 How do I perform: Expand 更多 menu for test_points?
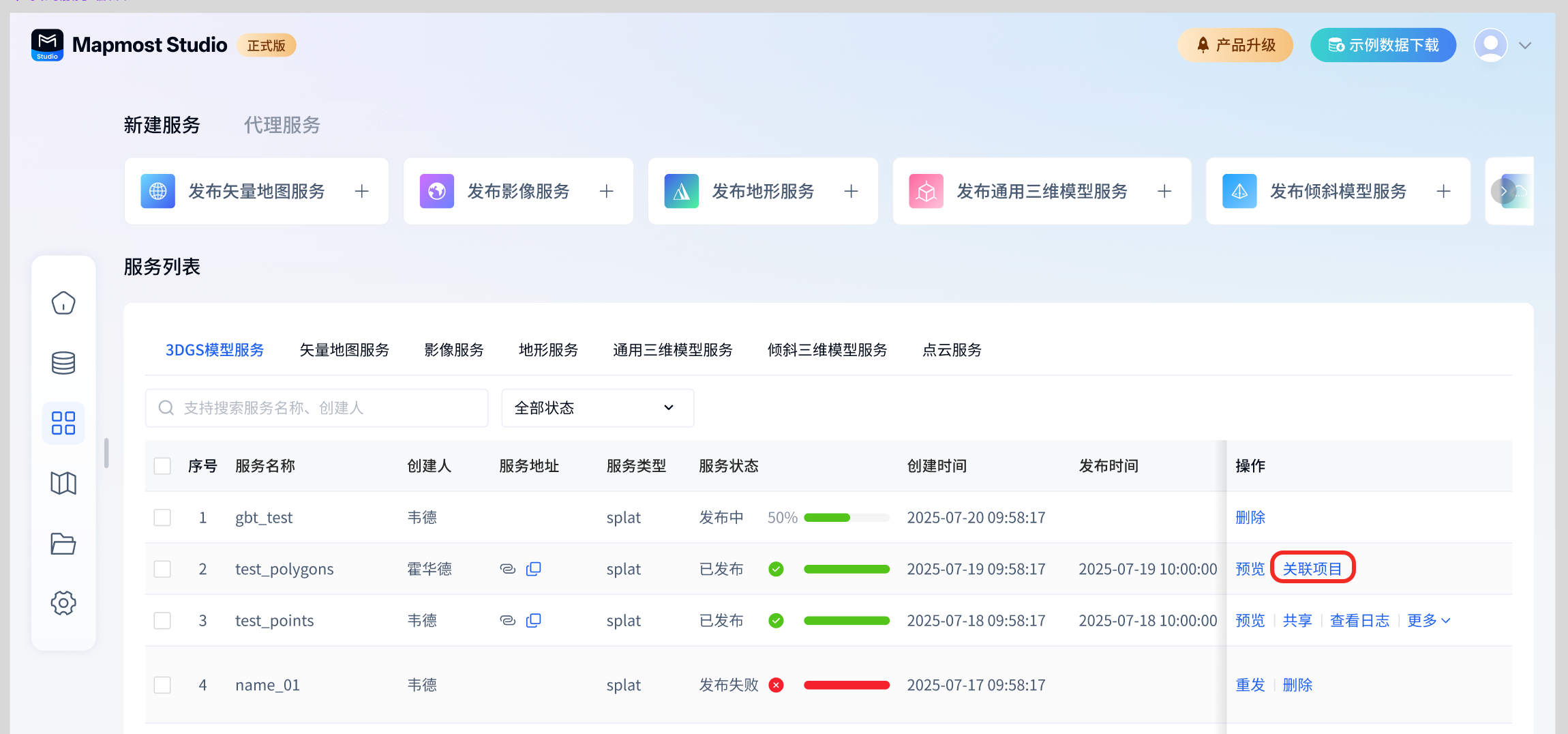click(x=1428, y=621)
